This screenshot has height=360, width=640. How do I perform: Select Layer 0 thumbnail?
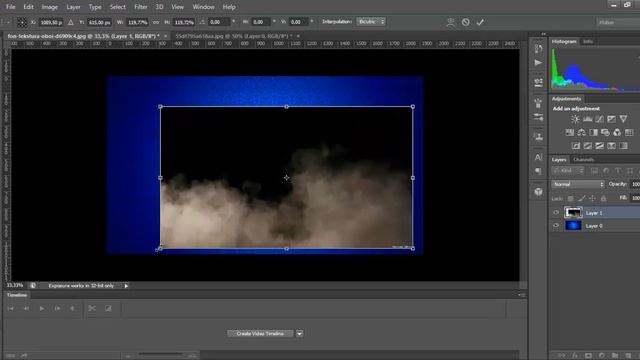[x=573, y=226]
